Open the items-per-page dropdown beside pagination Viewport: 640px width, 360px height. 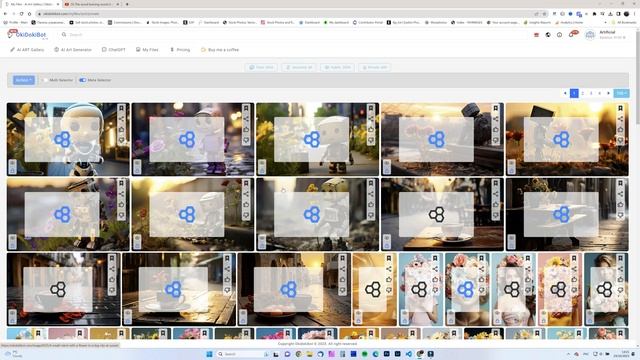(x=621, y=93)
